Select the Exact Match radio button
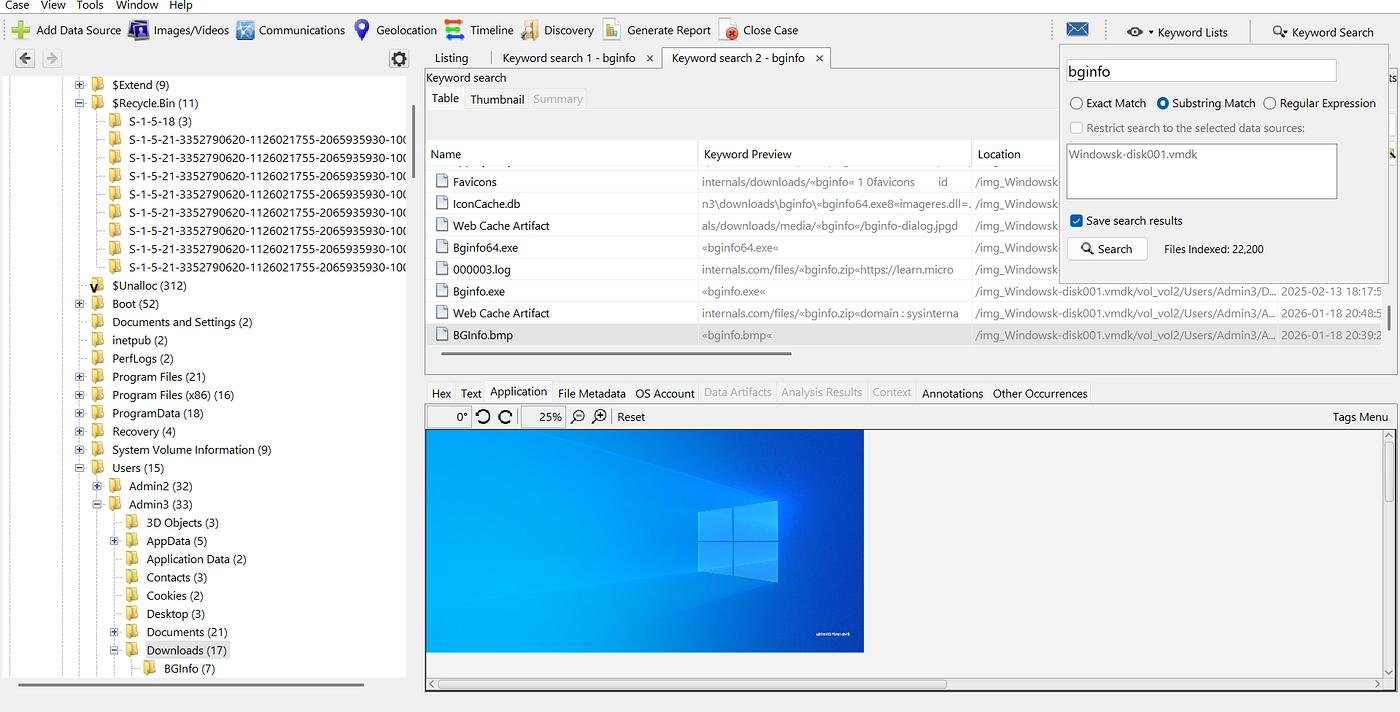1400x712 pixels. click(1076, 103)
